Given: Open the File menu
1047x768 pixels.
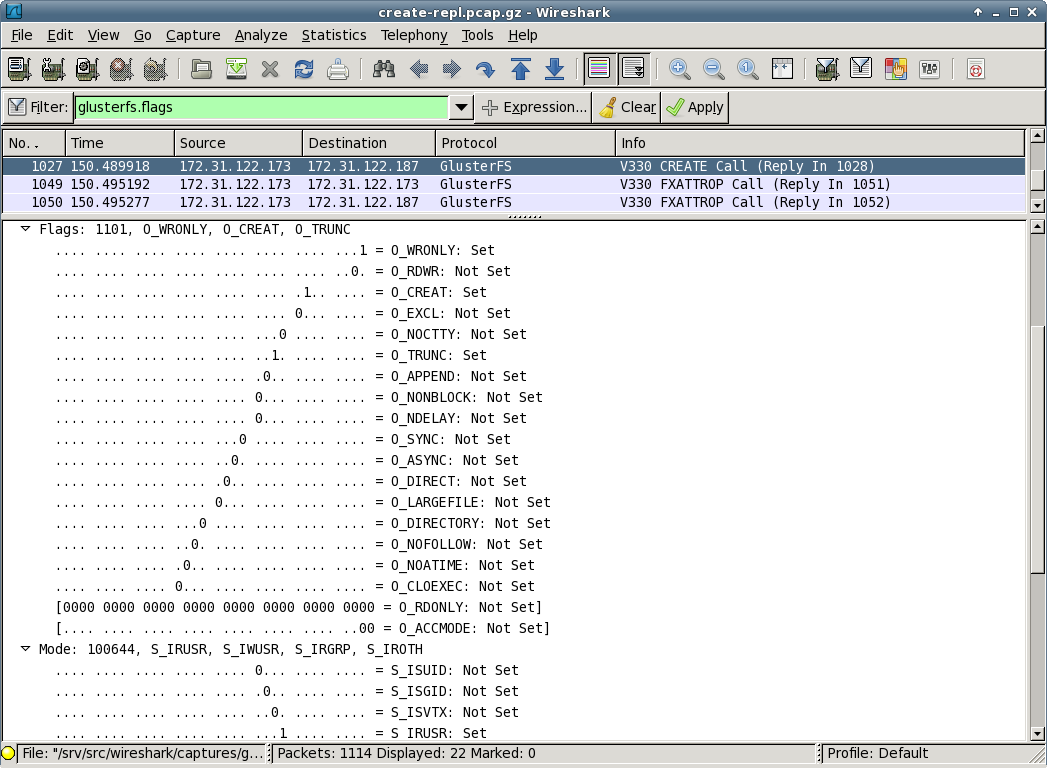Looking at the screenshot, I should tap(21, 35).
